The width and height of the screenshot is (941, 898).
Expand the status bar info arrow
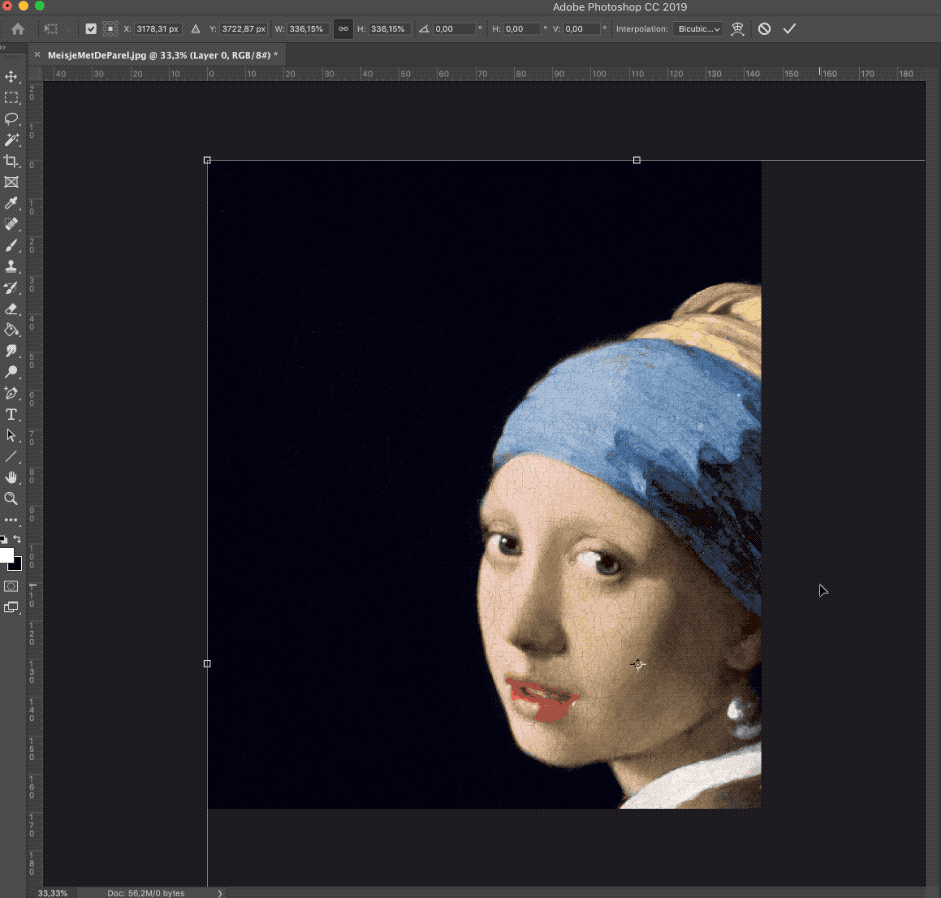pyautogui.click(x=220, y=892)
